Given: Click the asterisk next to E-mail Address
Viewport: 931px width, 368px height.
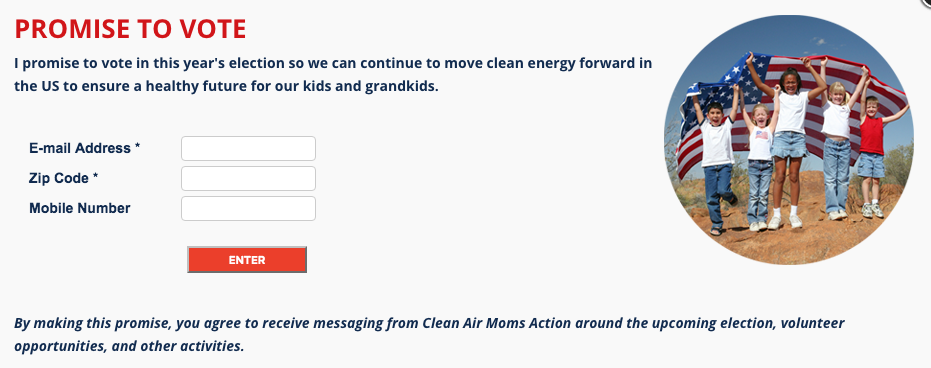Looking at the screenshot, I should [137, 147].
